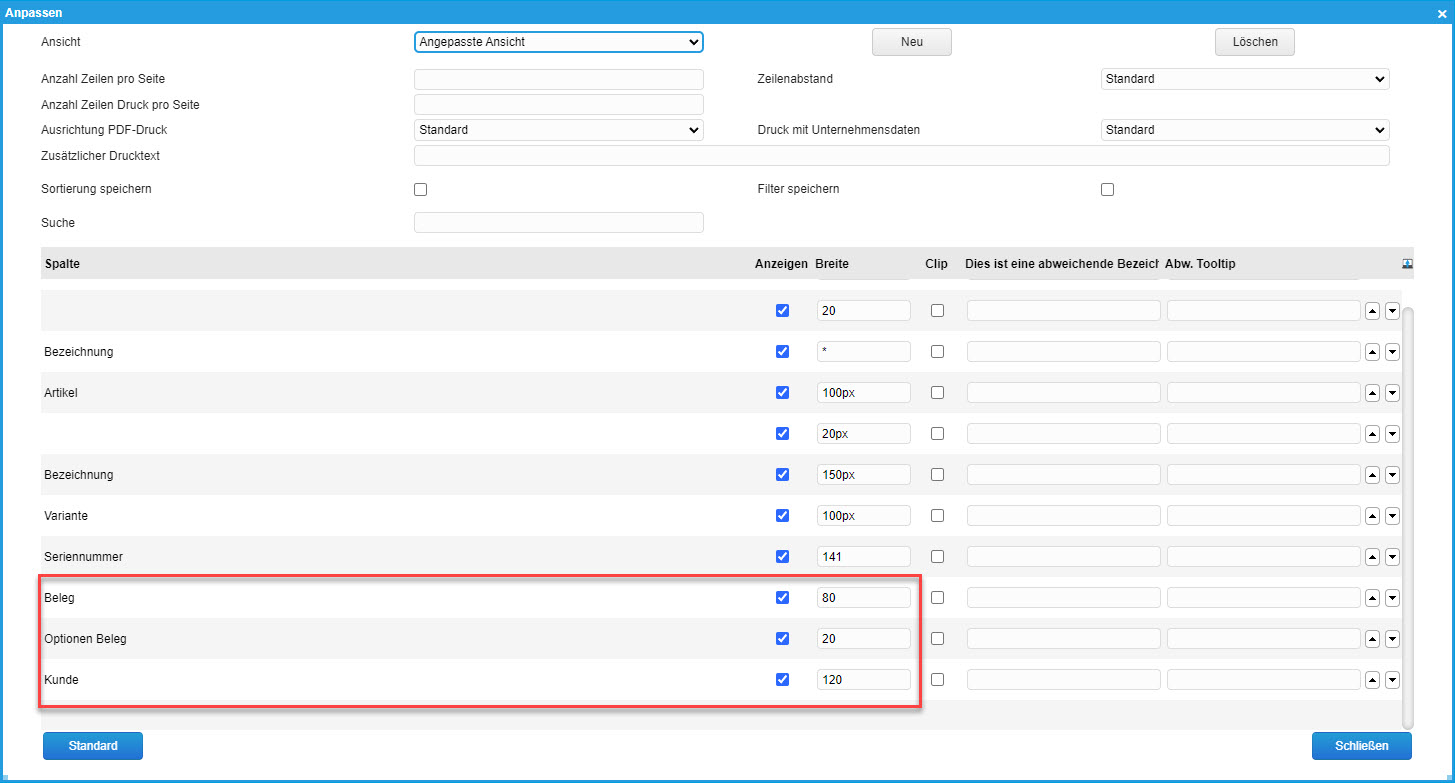Open the Druck mit Unternehmensdaten dropdown
Image resolution: width=1455 pixels, height=783 pixels.
click(1244, 130)
